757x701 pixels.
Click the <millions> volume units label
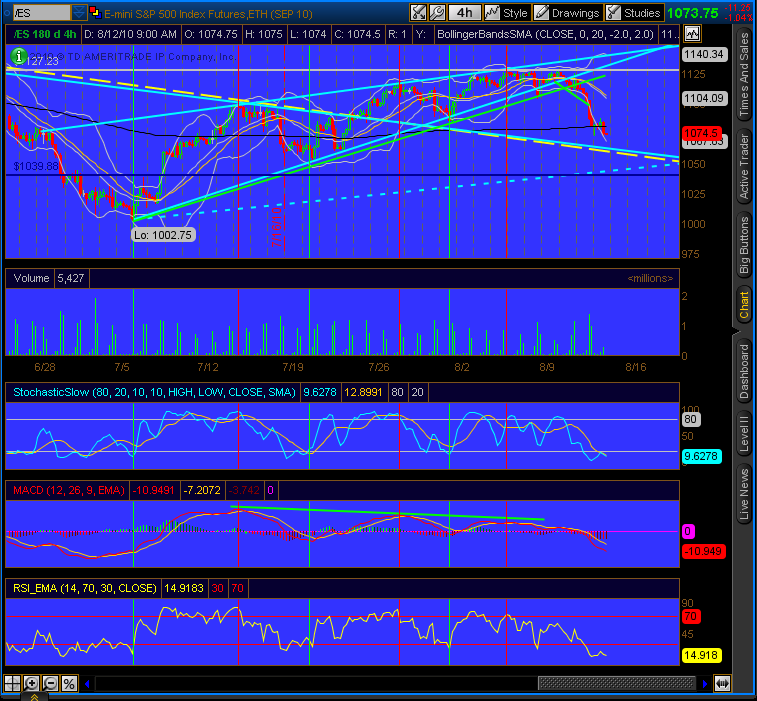click(650, 278)
